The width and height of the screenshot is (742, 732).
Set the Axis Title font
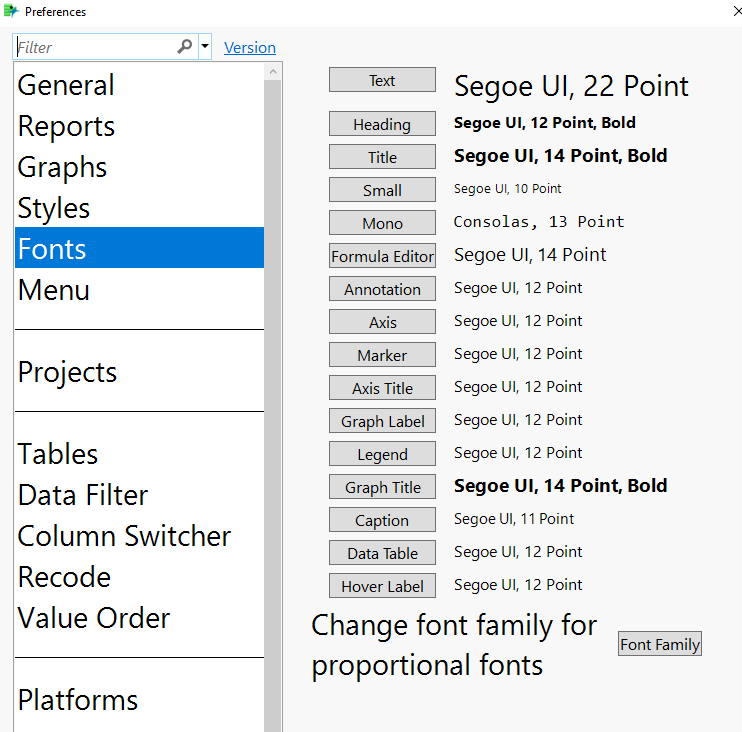coord(382,389)
